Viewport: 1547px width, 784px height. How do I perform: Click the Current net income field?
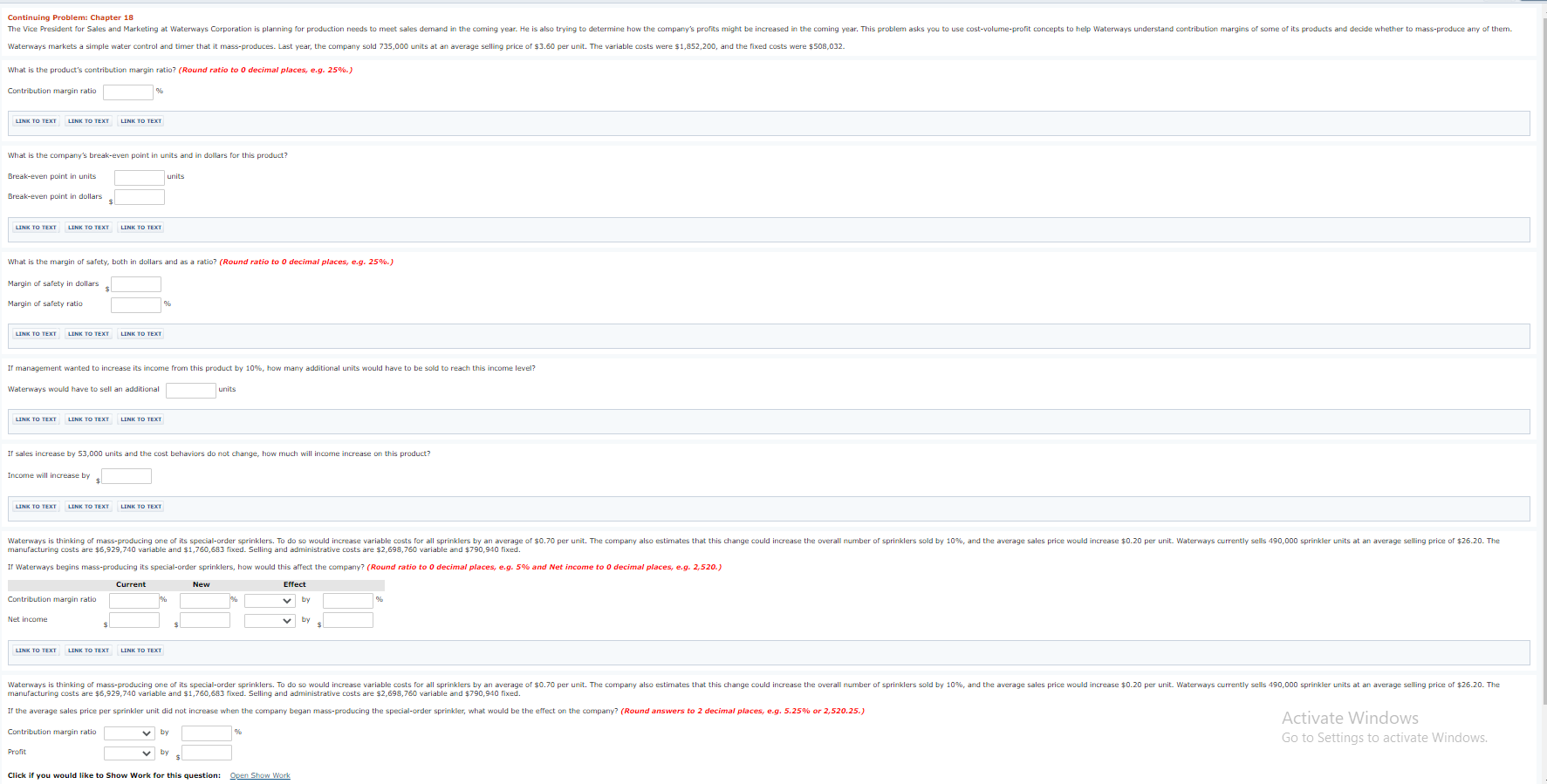pos(134,620)
